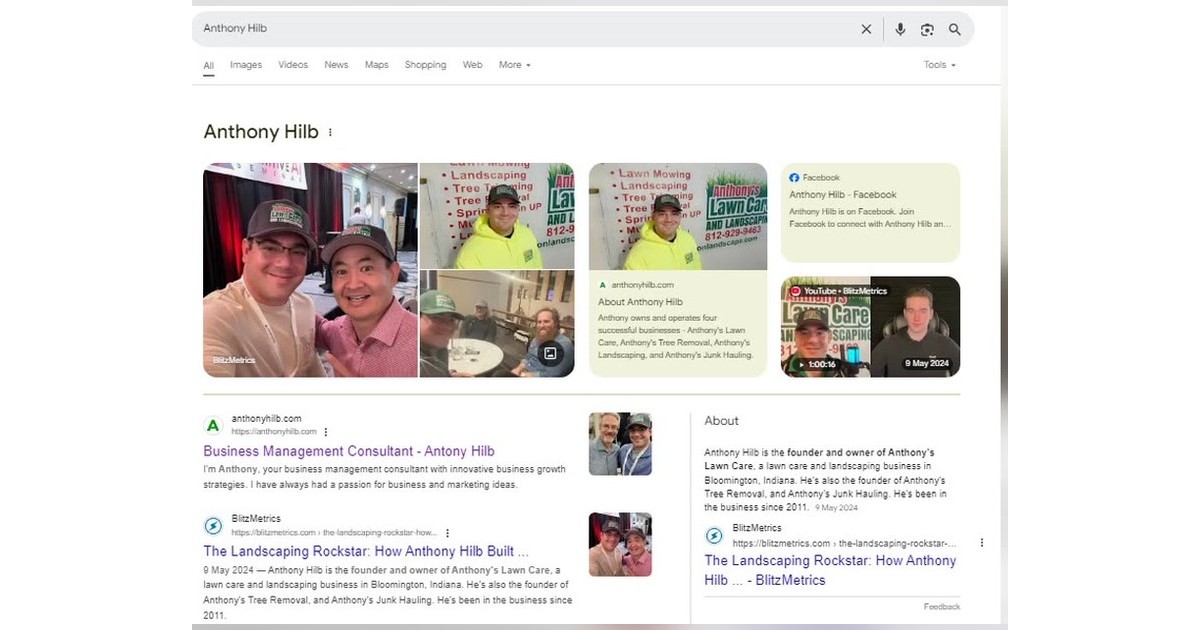The height and width of the screenshot is (630, 1200).
Task: Clear the search box with the X icon
Action: coord(866,29)
